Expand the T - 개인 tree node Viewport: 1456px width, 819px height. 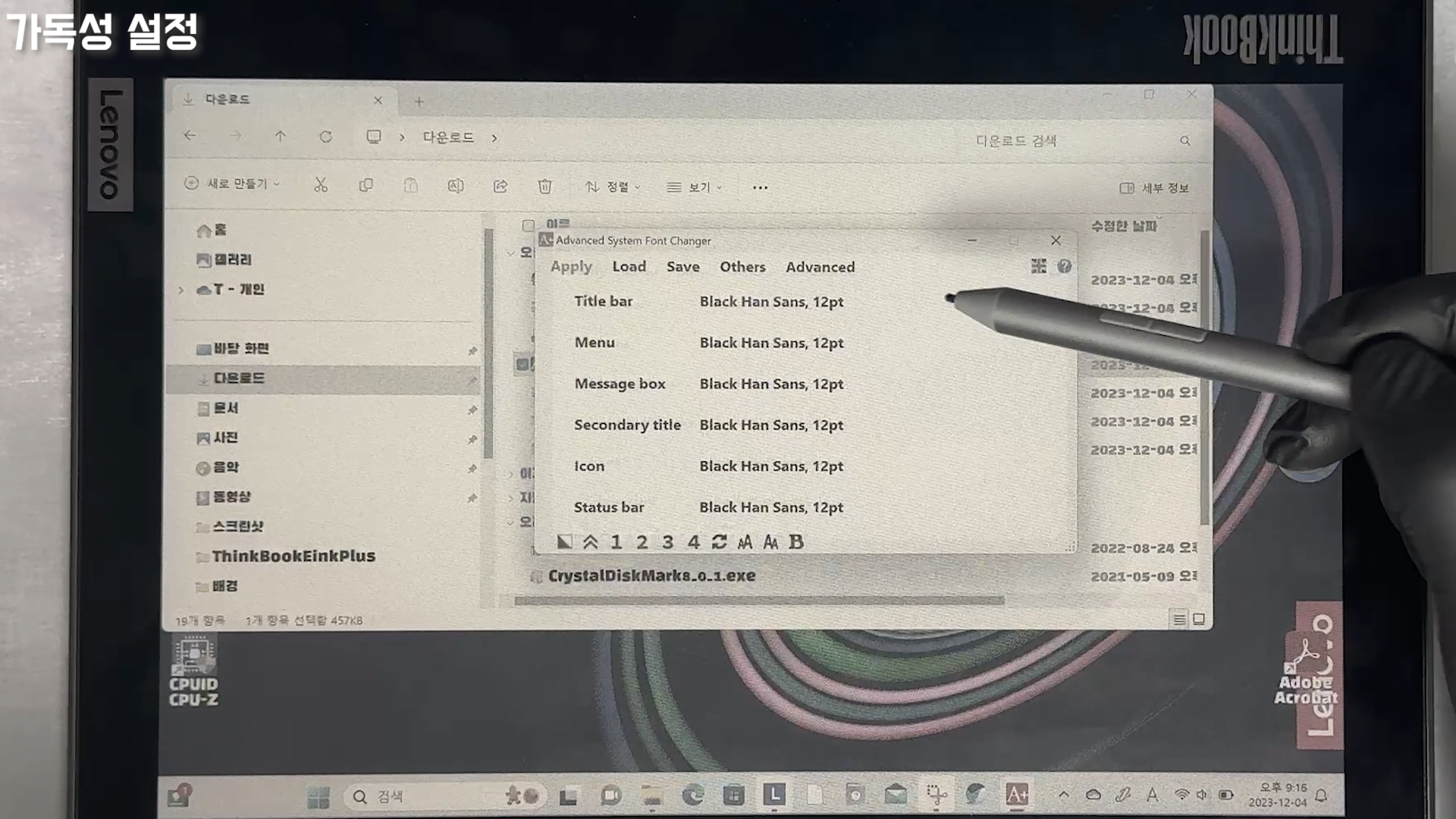tap(181, 290)
